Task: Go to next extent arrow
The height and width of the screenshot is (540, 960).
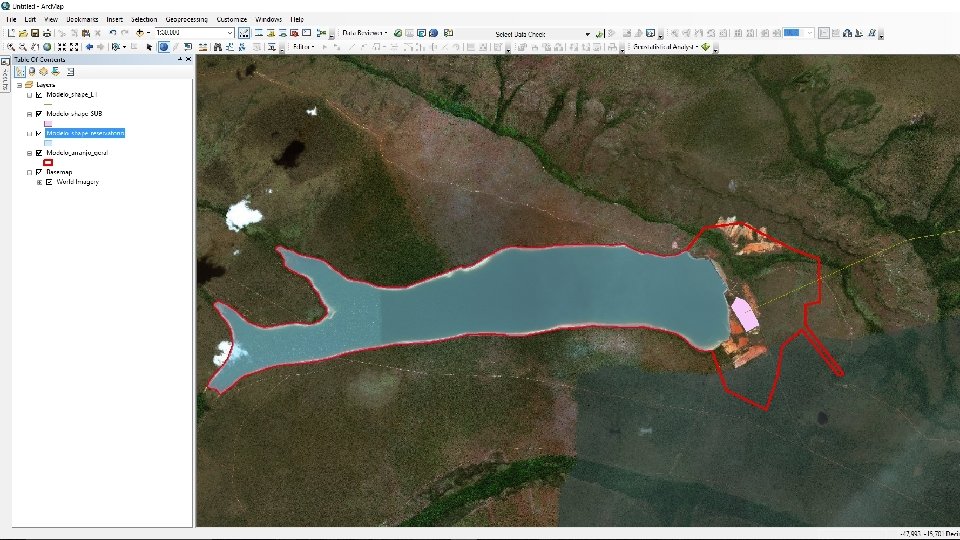Action: 100,47
